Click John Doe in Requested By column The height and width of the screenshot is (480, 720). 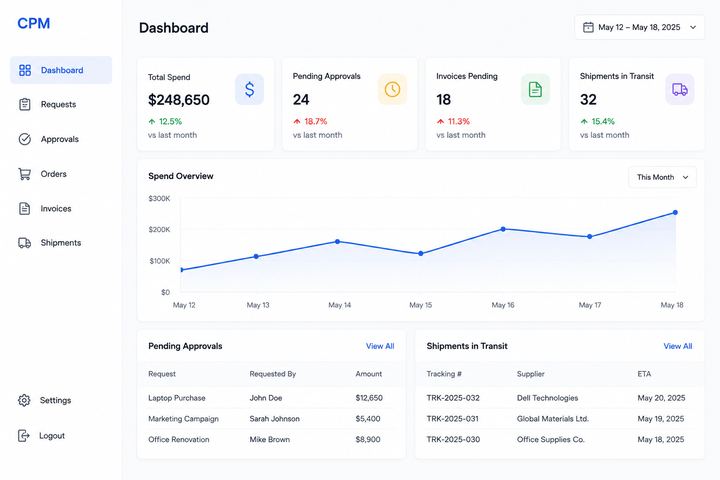pos(266,398)
